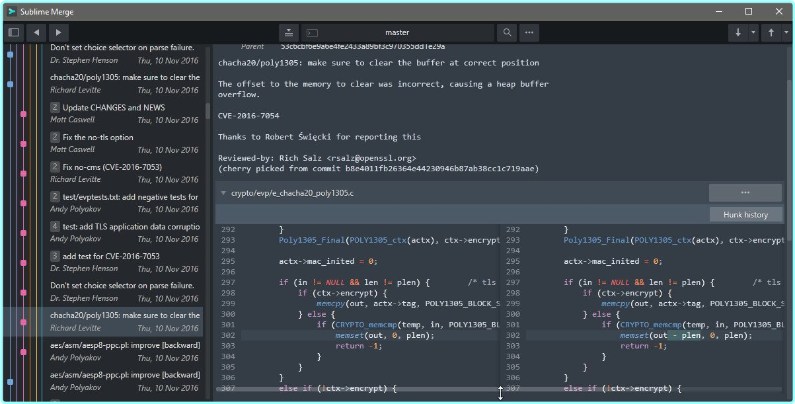Click the stash changes icon
795x404 pixels.
click(288, 32)
